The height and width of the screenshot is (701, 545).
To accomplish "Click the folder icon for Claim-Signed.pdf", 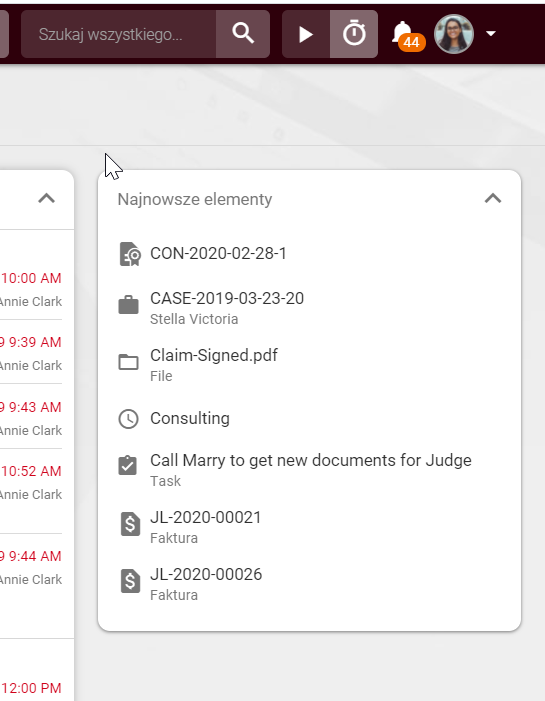I will (x=128, y=362).
